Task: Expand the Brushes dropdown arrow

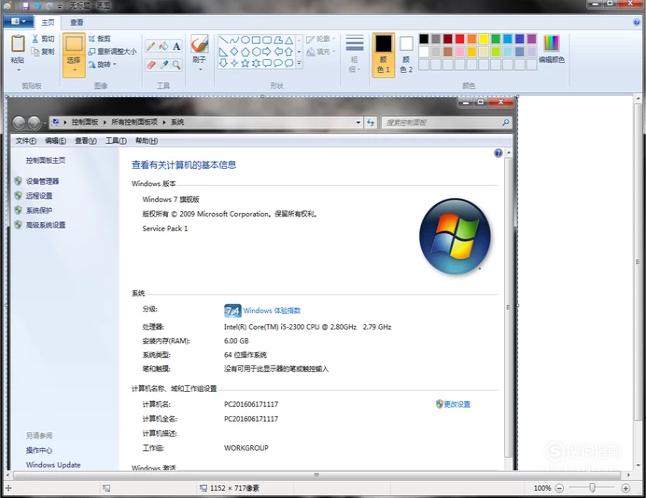Action: 200,69
